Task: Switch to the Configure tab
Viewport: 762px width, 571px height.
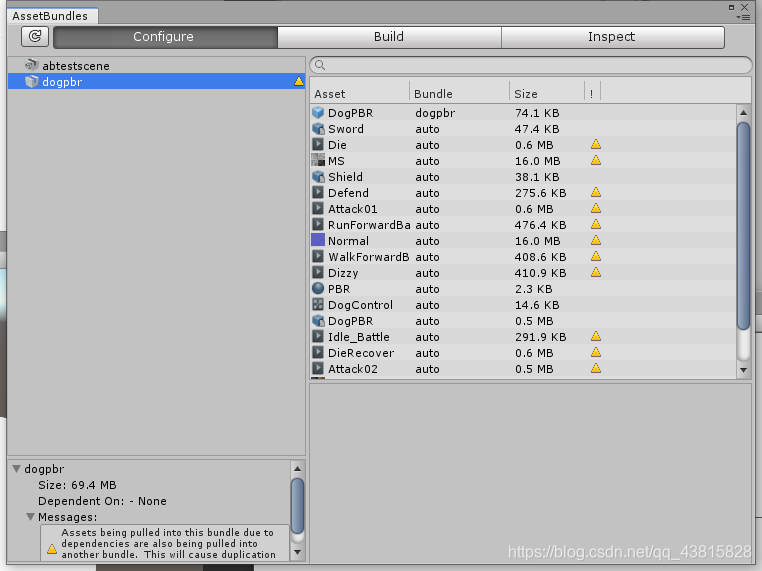Action: click(x=165, y=37)
